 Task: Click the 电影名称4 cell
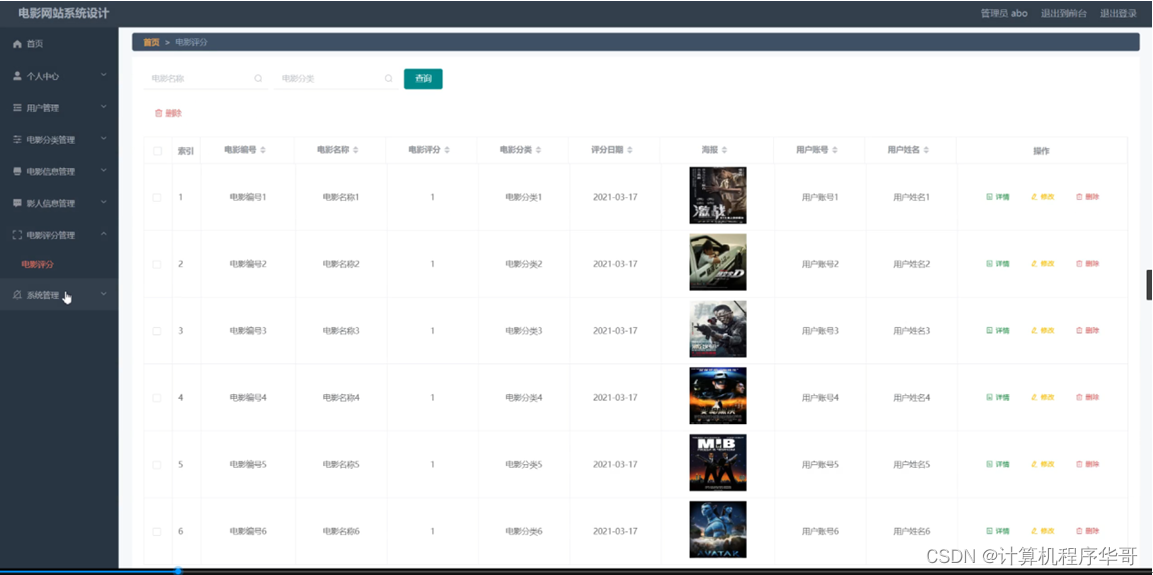pos(340,398)
